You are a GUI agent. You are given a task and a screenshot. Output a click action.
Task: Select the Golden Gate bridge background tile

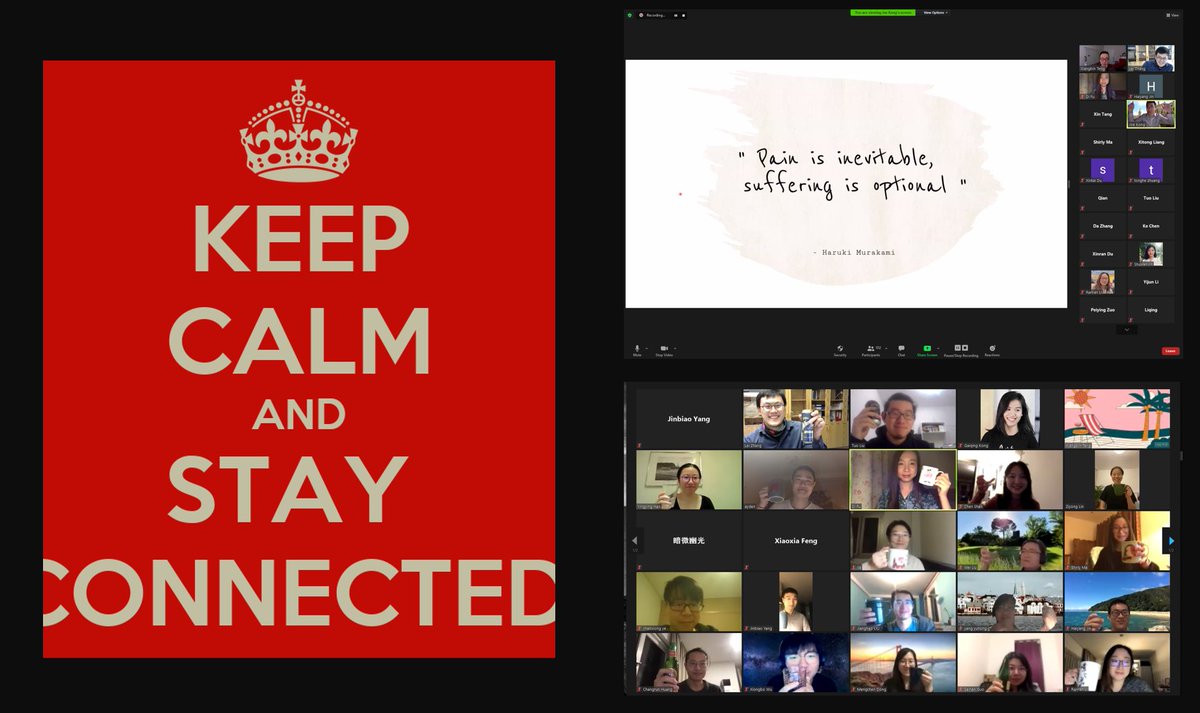(903, 662)
